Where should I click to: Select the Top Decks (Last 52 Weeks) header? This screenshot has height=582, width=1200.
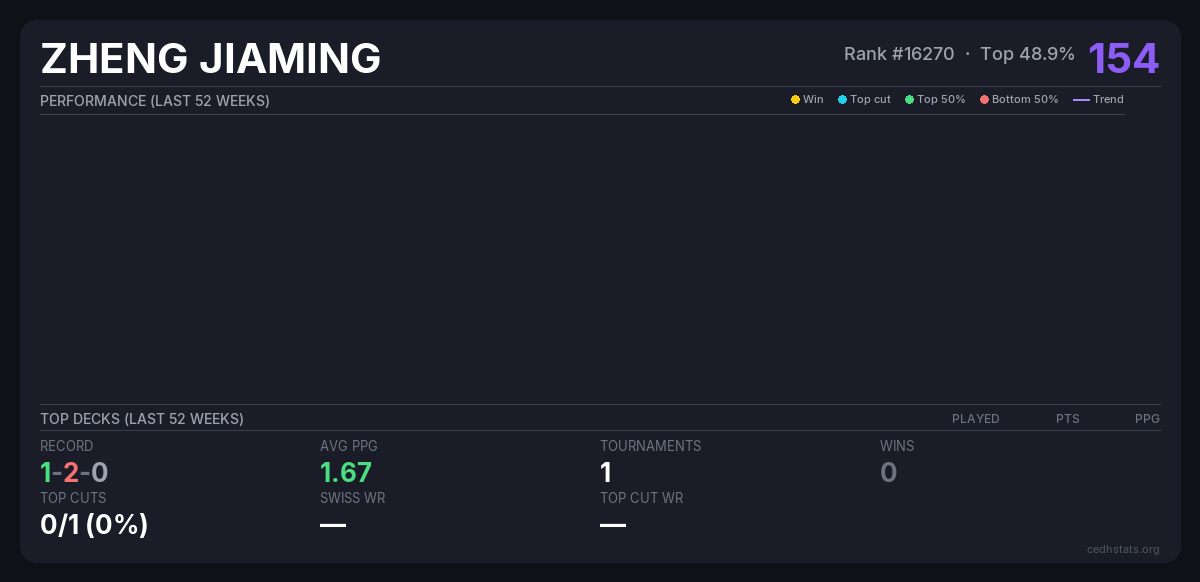(x=142, y=419)
